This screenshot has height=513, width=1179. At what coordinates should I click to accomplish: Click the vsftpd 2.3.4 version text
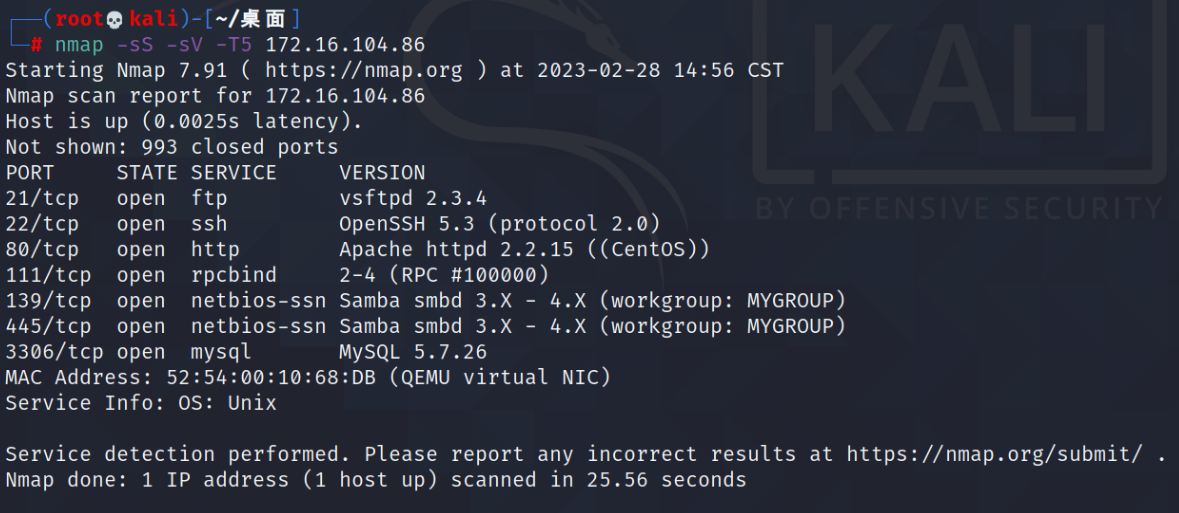click(x=413, y=199)
